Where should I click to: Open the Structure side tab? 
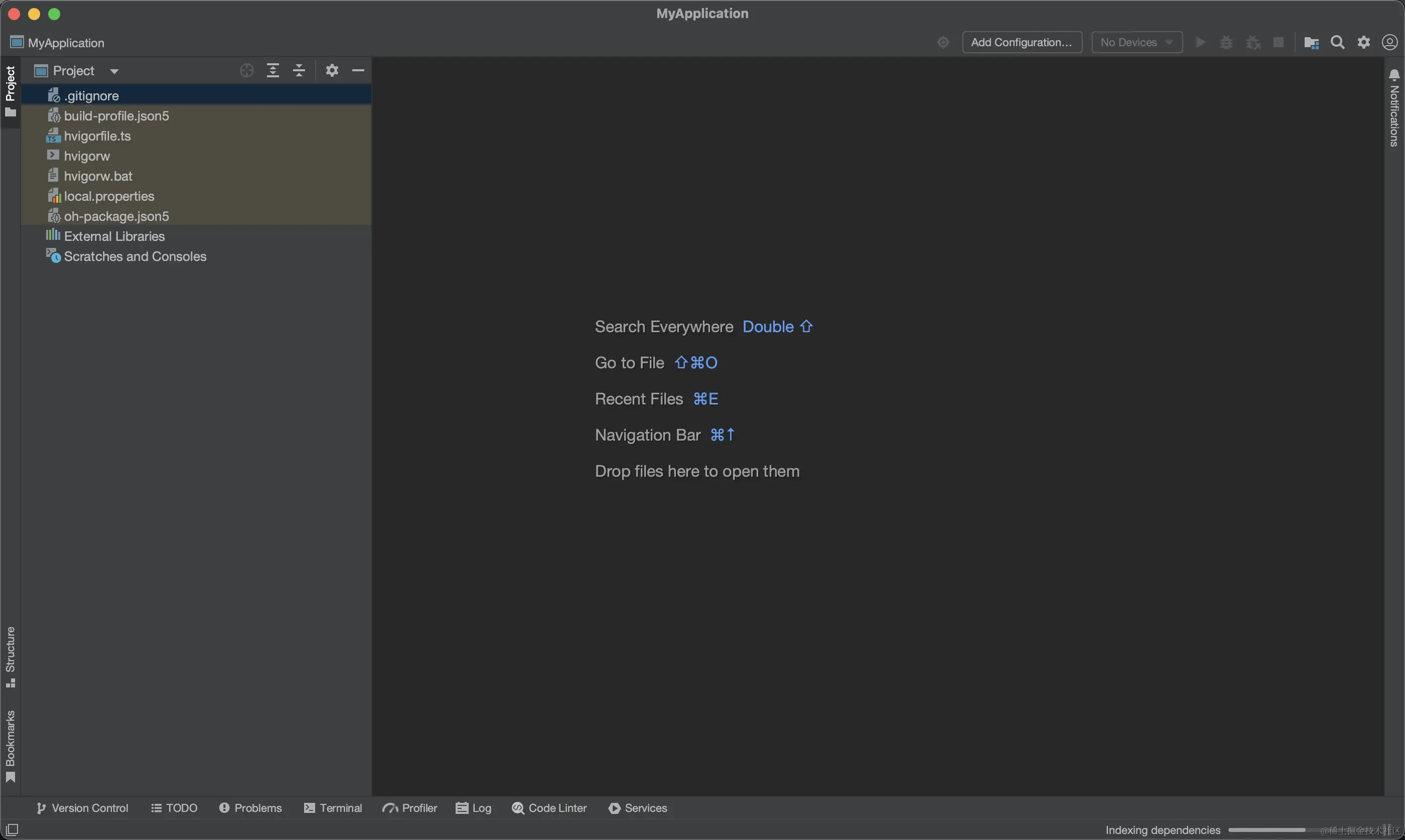click(x=10, y=657)
